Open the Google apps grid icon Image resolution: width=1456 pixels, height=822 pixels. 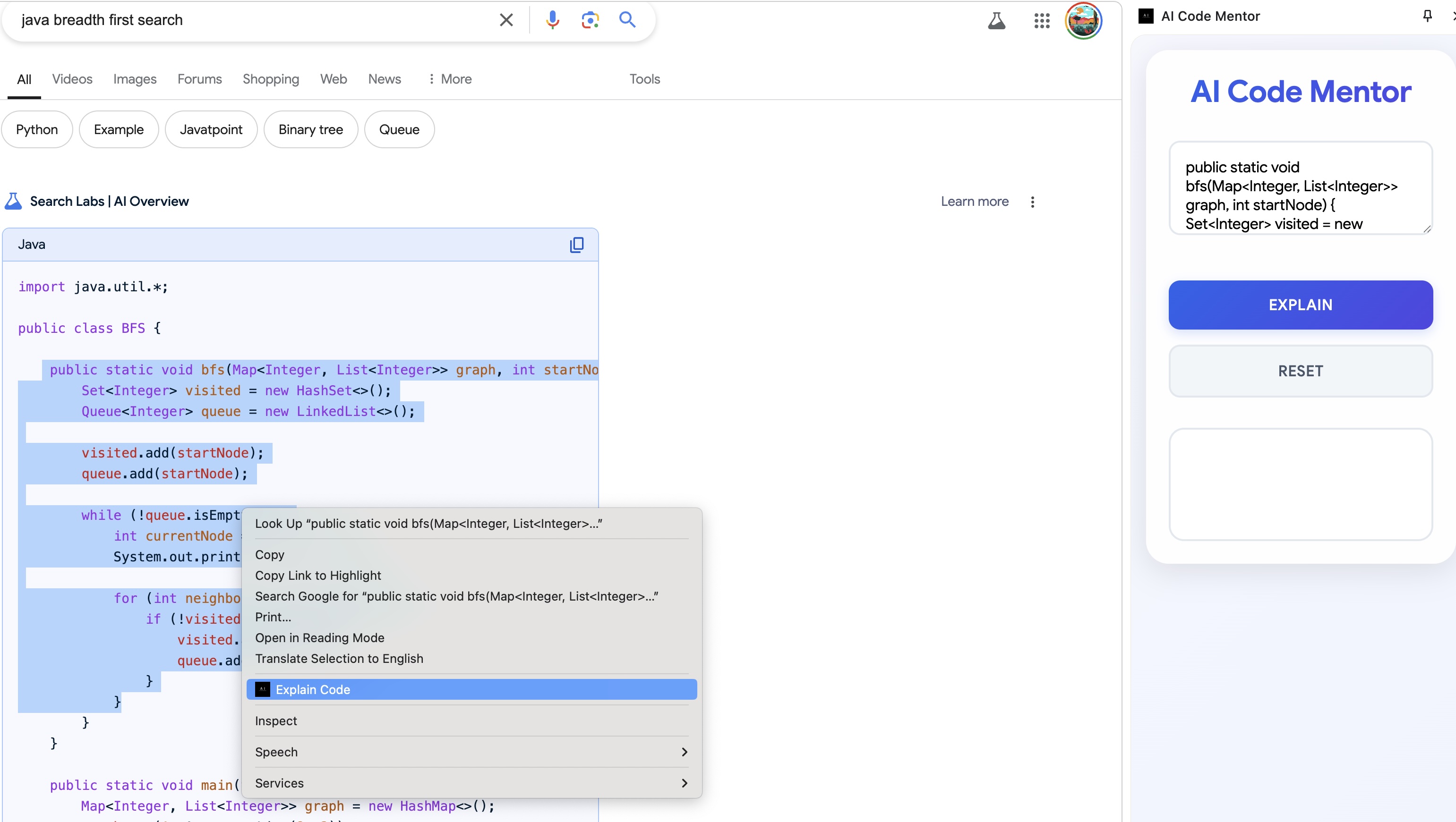(1041, 21)
